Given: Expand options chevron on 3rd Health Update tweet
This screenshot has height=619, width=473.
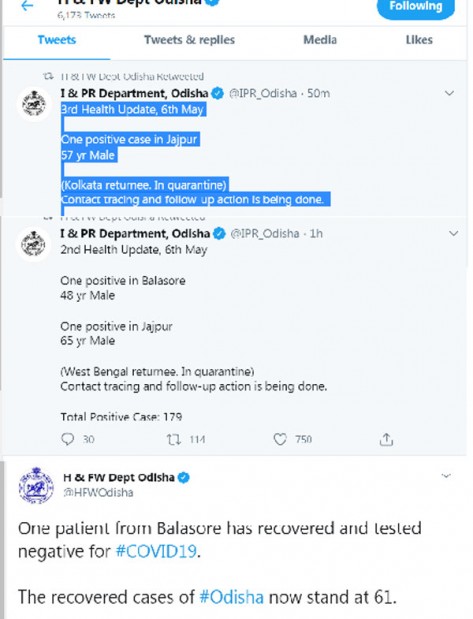Looking at the screenshot, I should [x=449, y=93].
